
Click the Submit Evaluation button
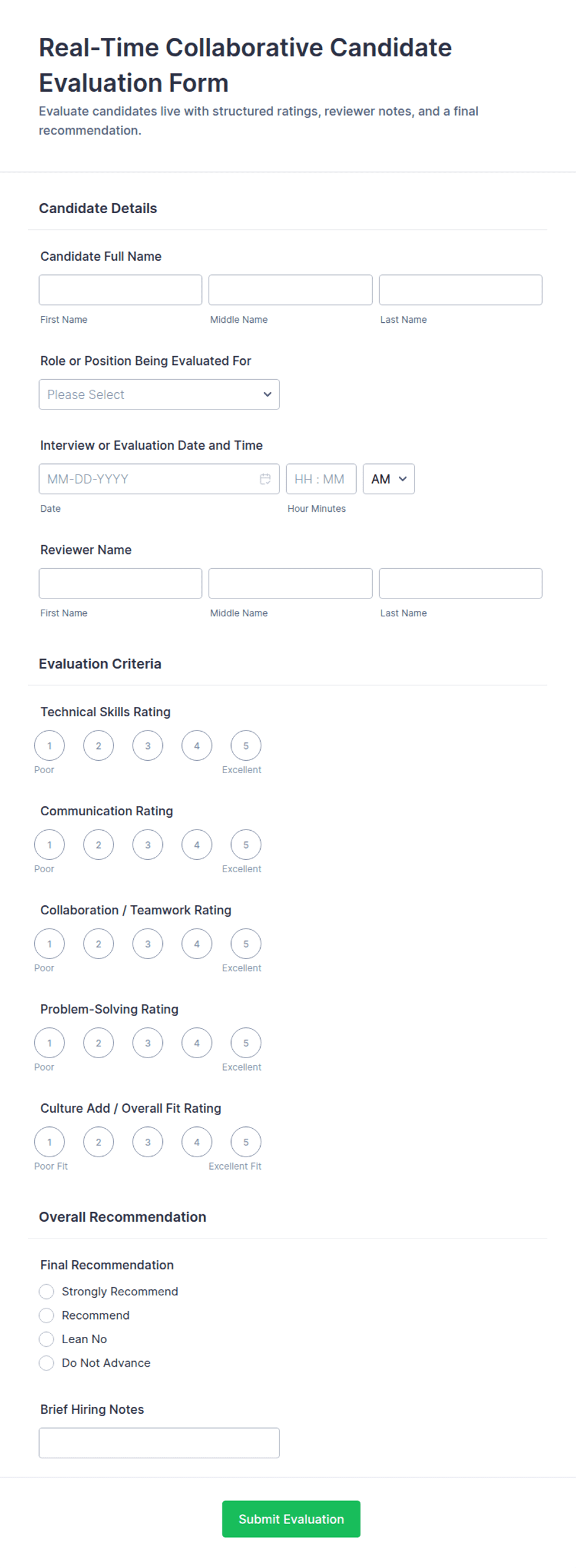[x=291, y=1518]
